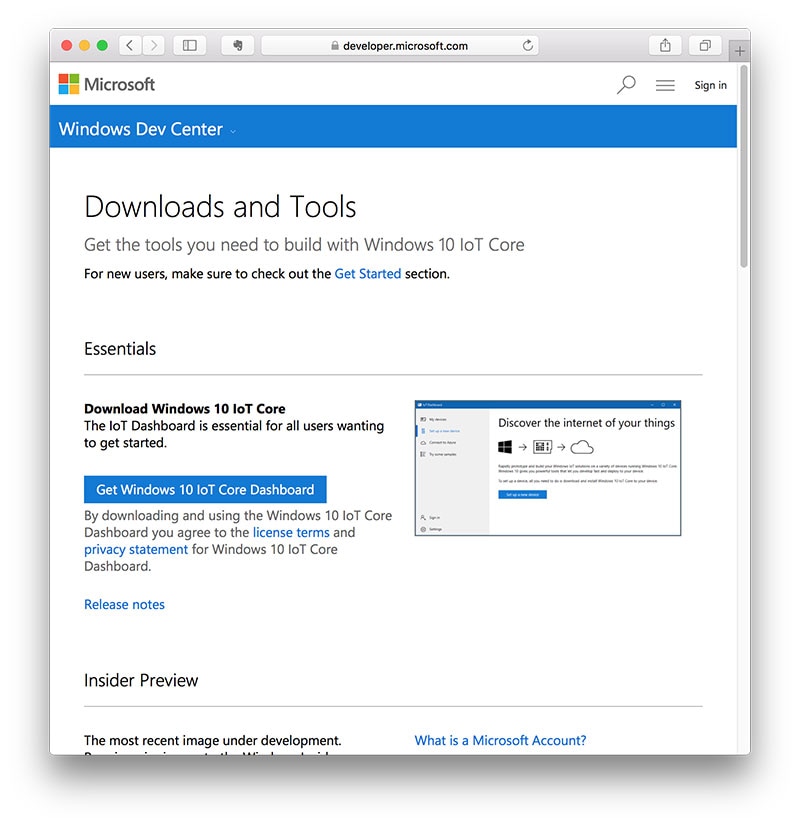Open the tab overview icon
The image size is (800, 826).
703,45
